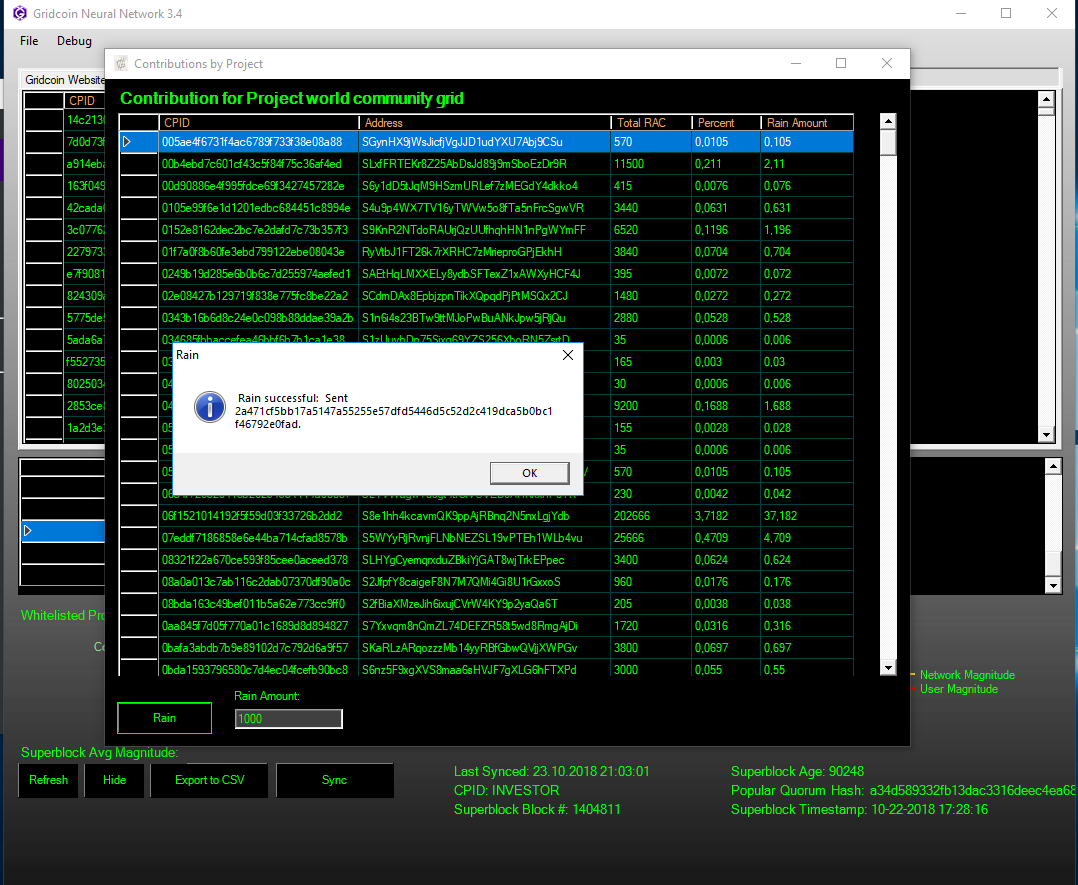Maximize the Gridcoin Neural Network main window

(x=1006, y=13)
